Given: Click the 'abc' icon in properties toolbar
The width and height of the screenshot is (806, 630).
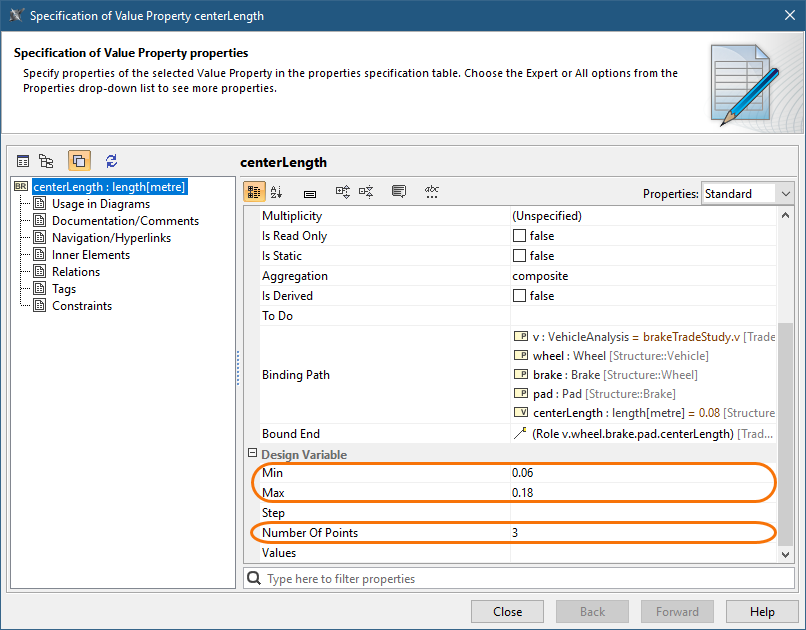Looking at the screenshot, I should (432, 192).
